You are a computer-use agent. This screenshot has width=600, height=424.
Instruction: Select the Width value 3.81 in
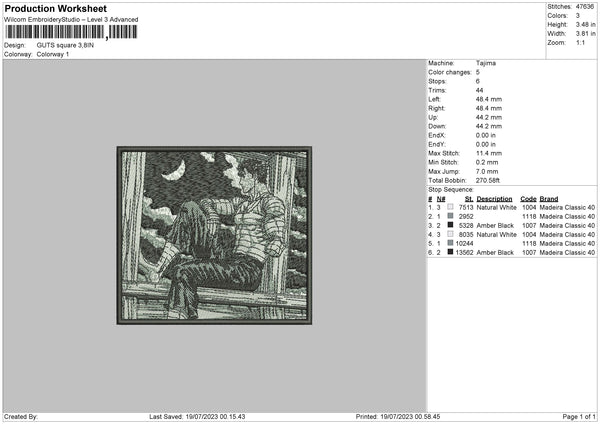point(585,34)
